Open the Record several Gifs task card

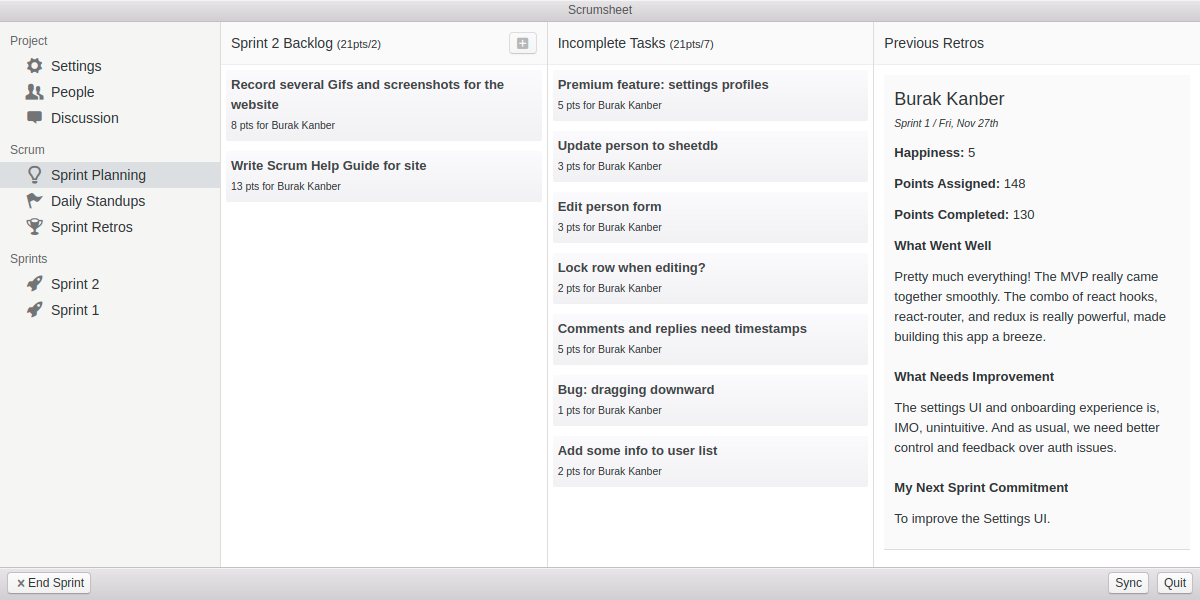pyautogui.click(x=384, y=94)
